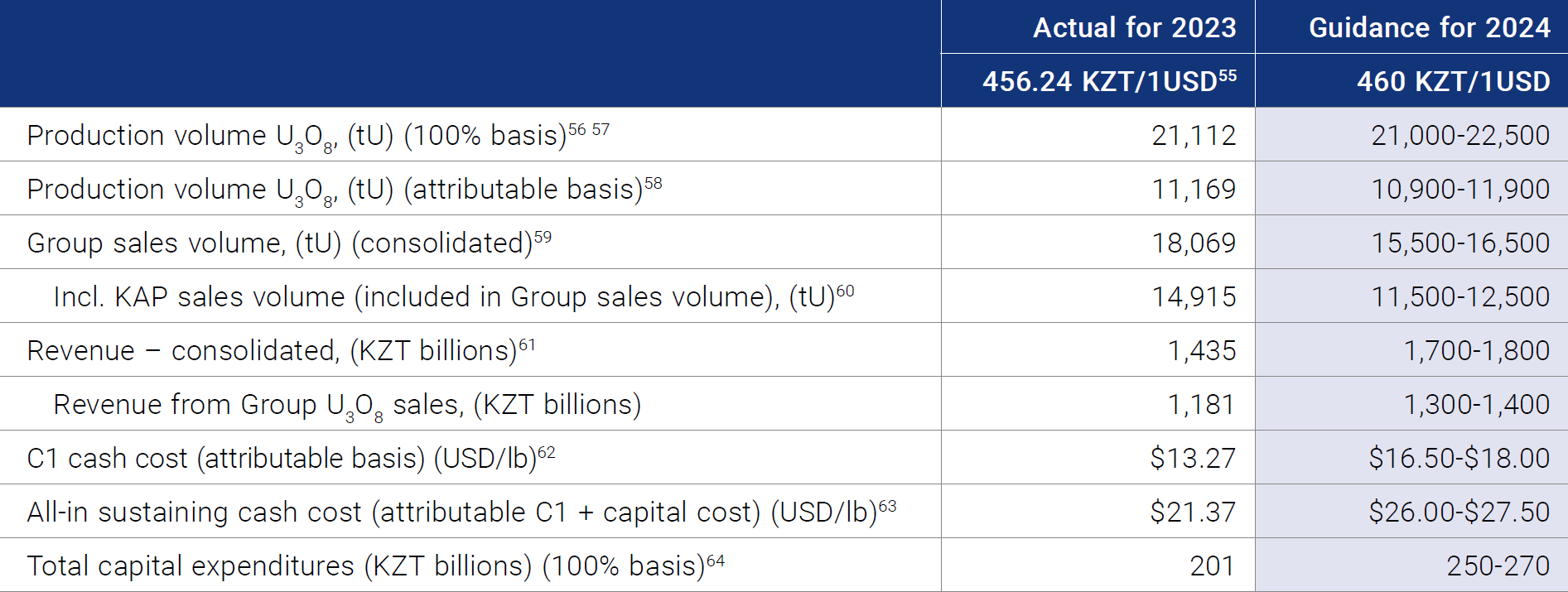Screen dimensions: 1568x592
Task: Click footnote 55 superscript in header
Action: click(x=1228, y=75)
